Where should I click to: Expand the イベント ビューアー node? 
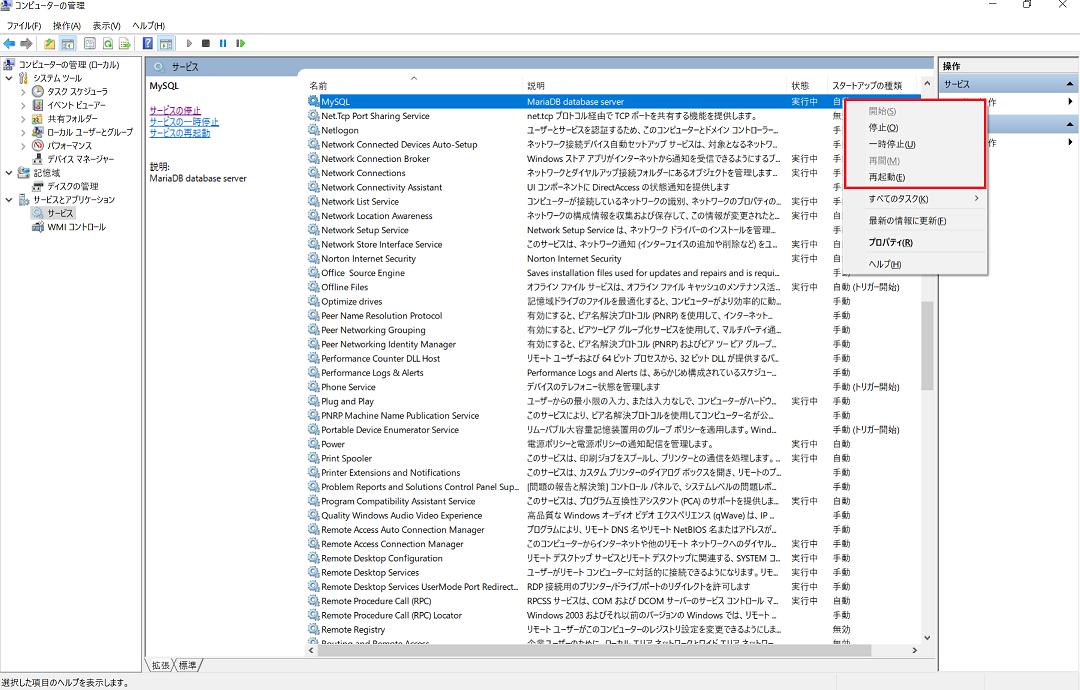pyautogui.click(x=23, y=105)
